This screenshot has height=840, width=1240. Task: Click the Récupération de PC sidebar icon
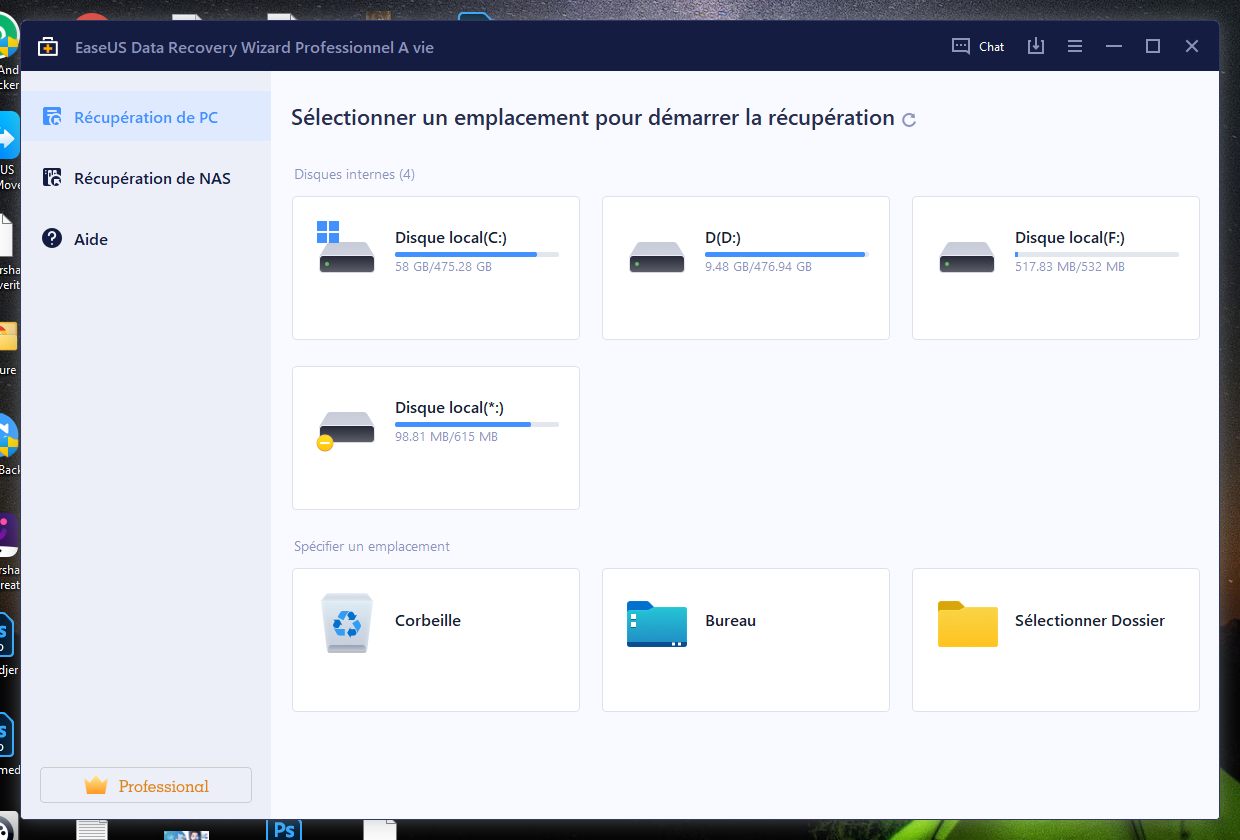pyautogui.click(x=52, y=117)
